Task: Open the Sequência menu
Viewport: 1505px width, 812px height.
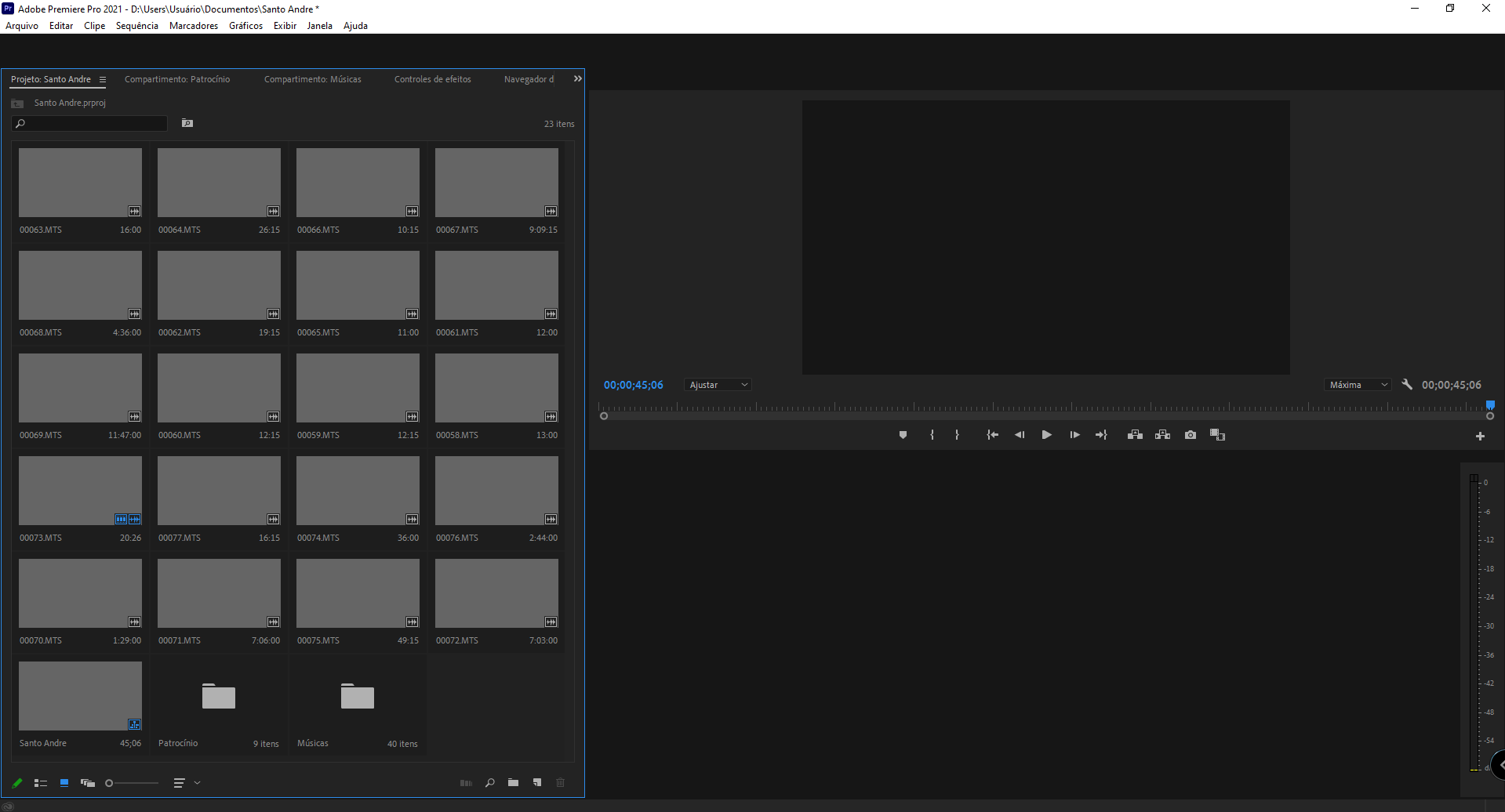Action: point(136,25)
